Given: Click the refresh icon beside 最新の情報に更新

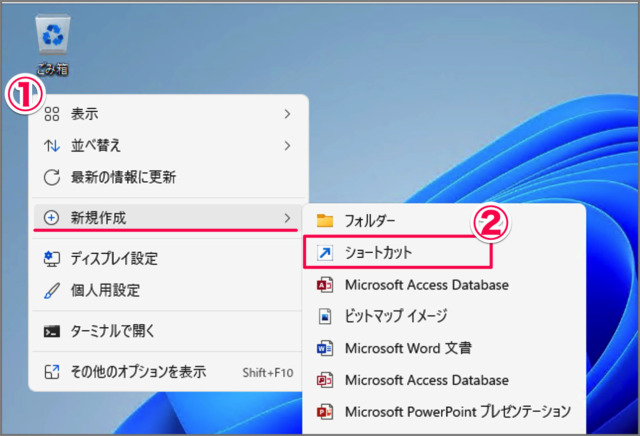Looking at the screenshot, I should [x=52, y=178].
